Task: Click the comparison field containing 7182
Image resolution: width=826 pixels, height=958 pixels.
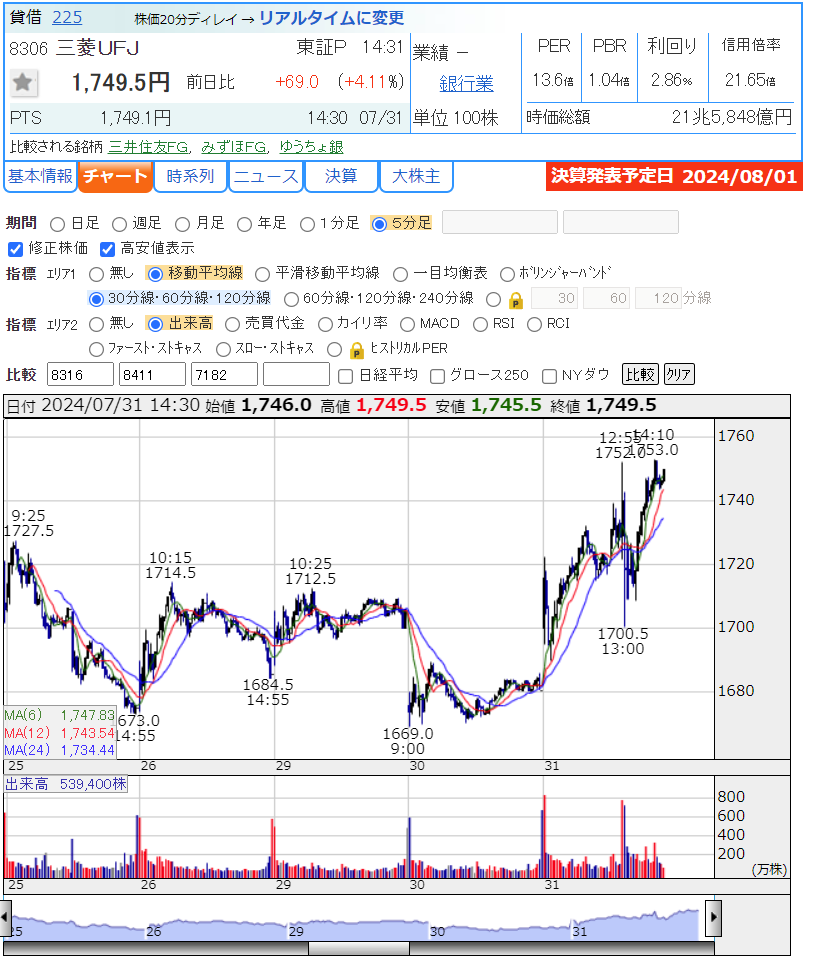Action: [225, 375]
